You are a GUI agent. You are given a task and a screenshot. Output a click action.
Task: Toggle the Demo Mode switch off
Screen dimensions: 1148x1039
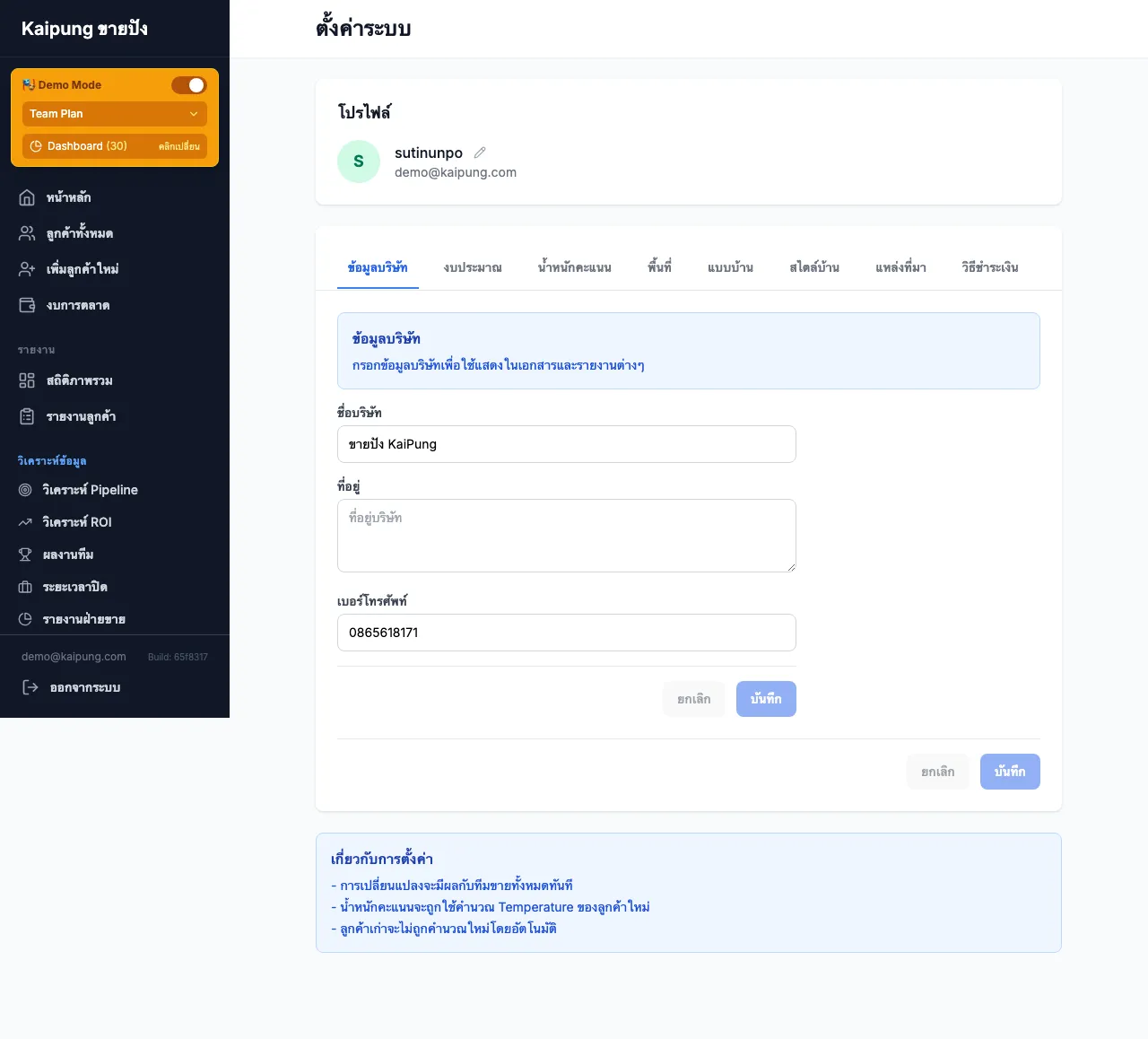pos(189,85)
